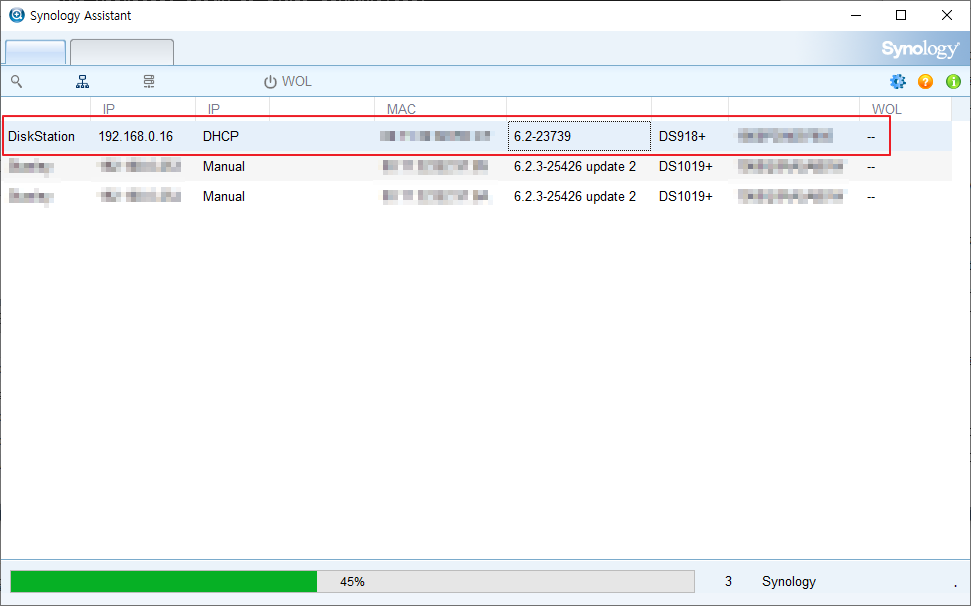Select the DiskStation server name
971x606 pixels.
[41, 136]
